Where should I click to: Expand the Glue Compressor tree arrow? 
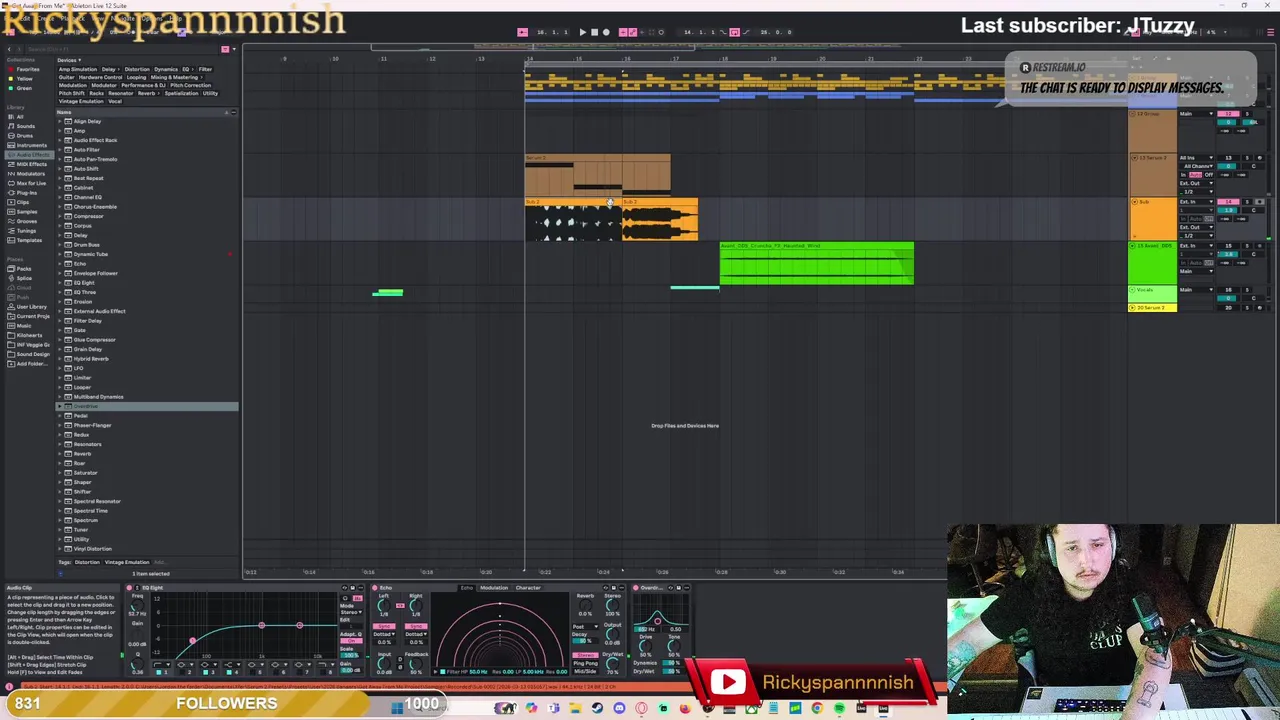(60, 340)
